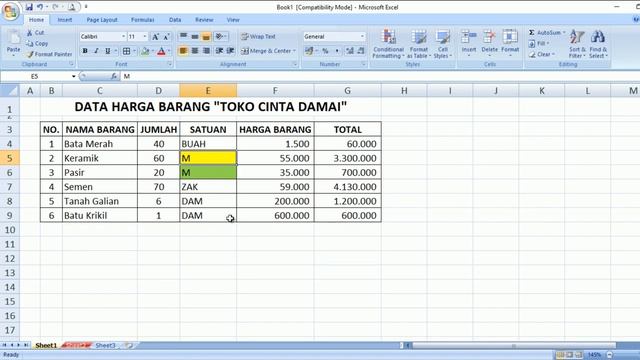The height and width of the screenshot is (360, 640).
Task: Toggle bold formatting
Action: click(85, 51)
